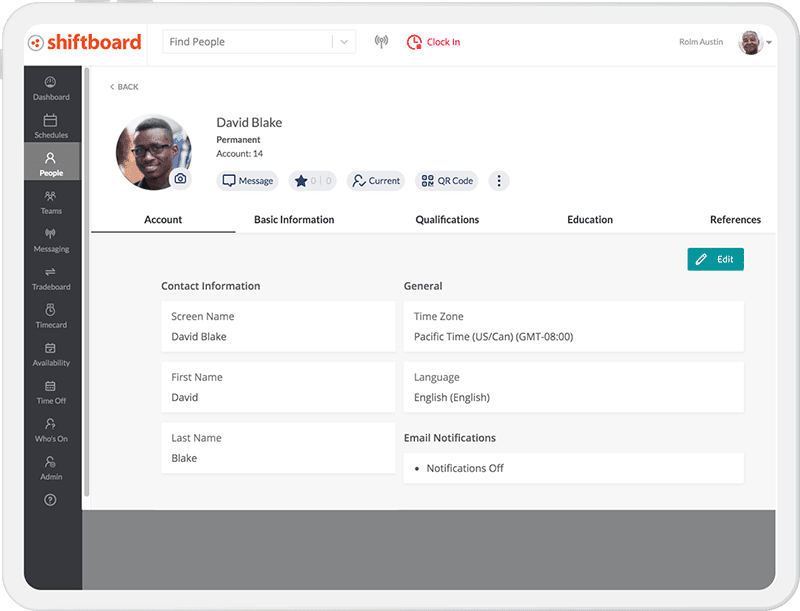Expand the Find People dropdown arrow
The width and height of the screenshot is (800, 611).
[344, 42]
